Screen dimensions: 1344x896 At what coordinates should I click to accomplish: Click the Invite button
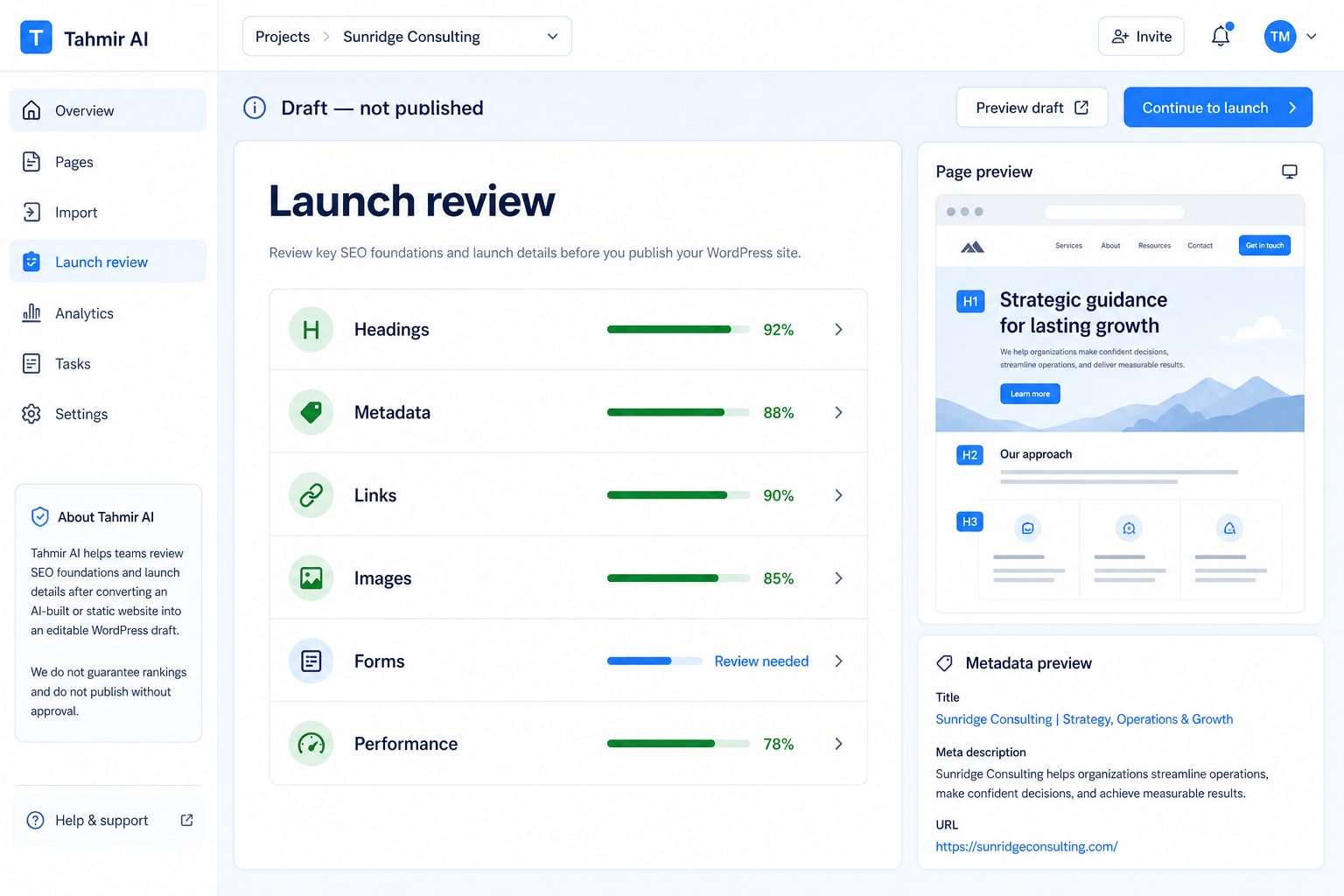(1141, 37)
